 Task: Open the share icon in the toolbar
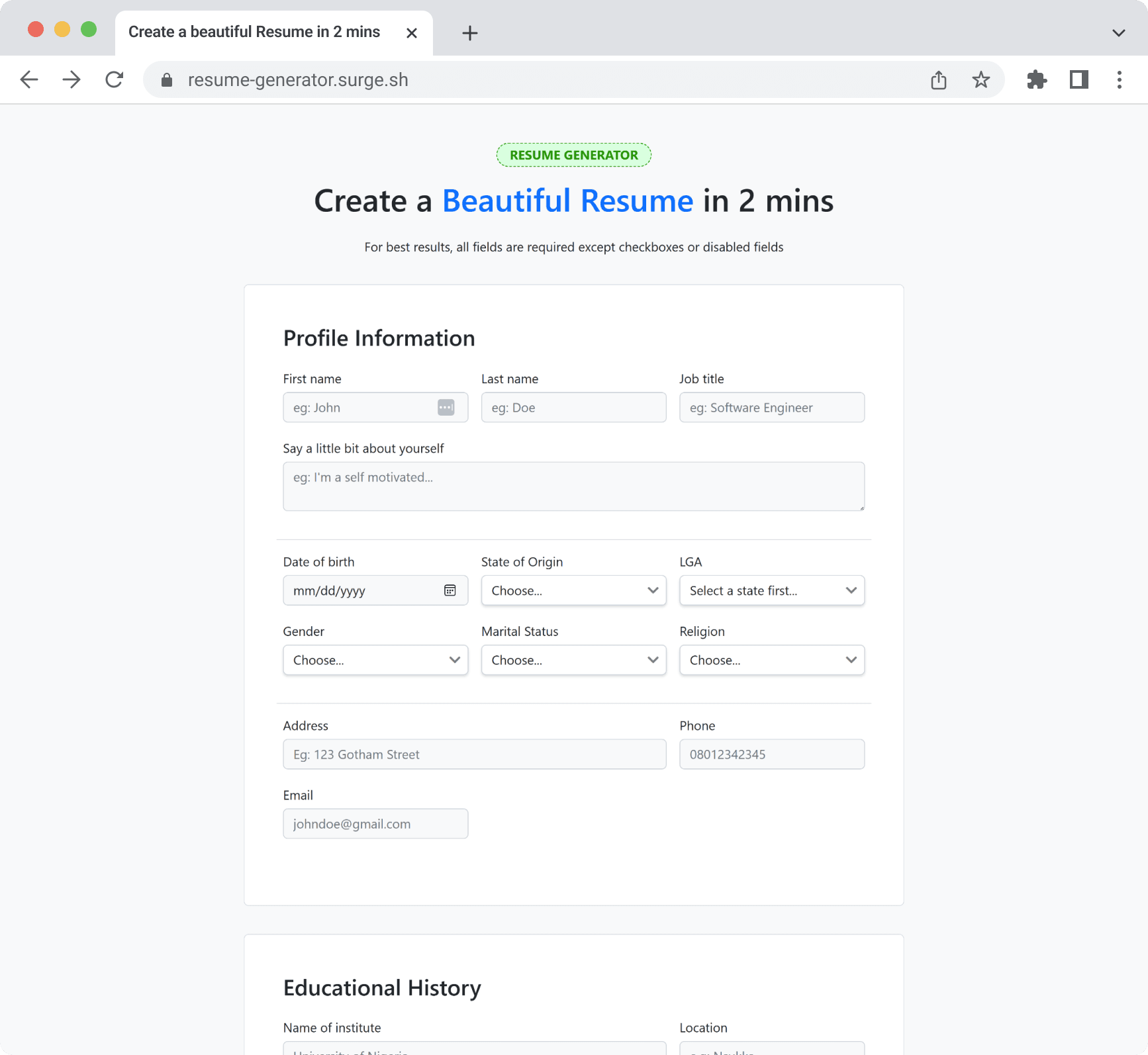coord(938,79)
